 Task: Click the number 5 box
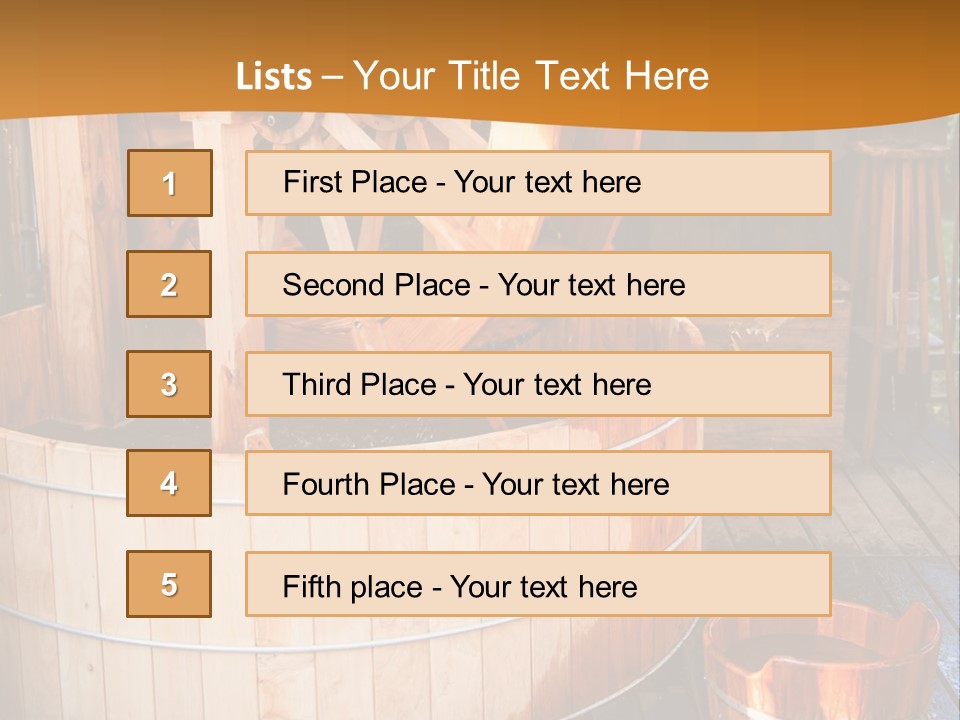[x=170, y=584]
